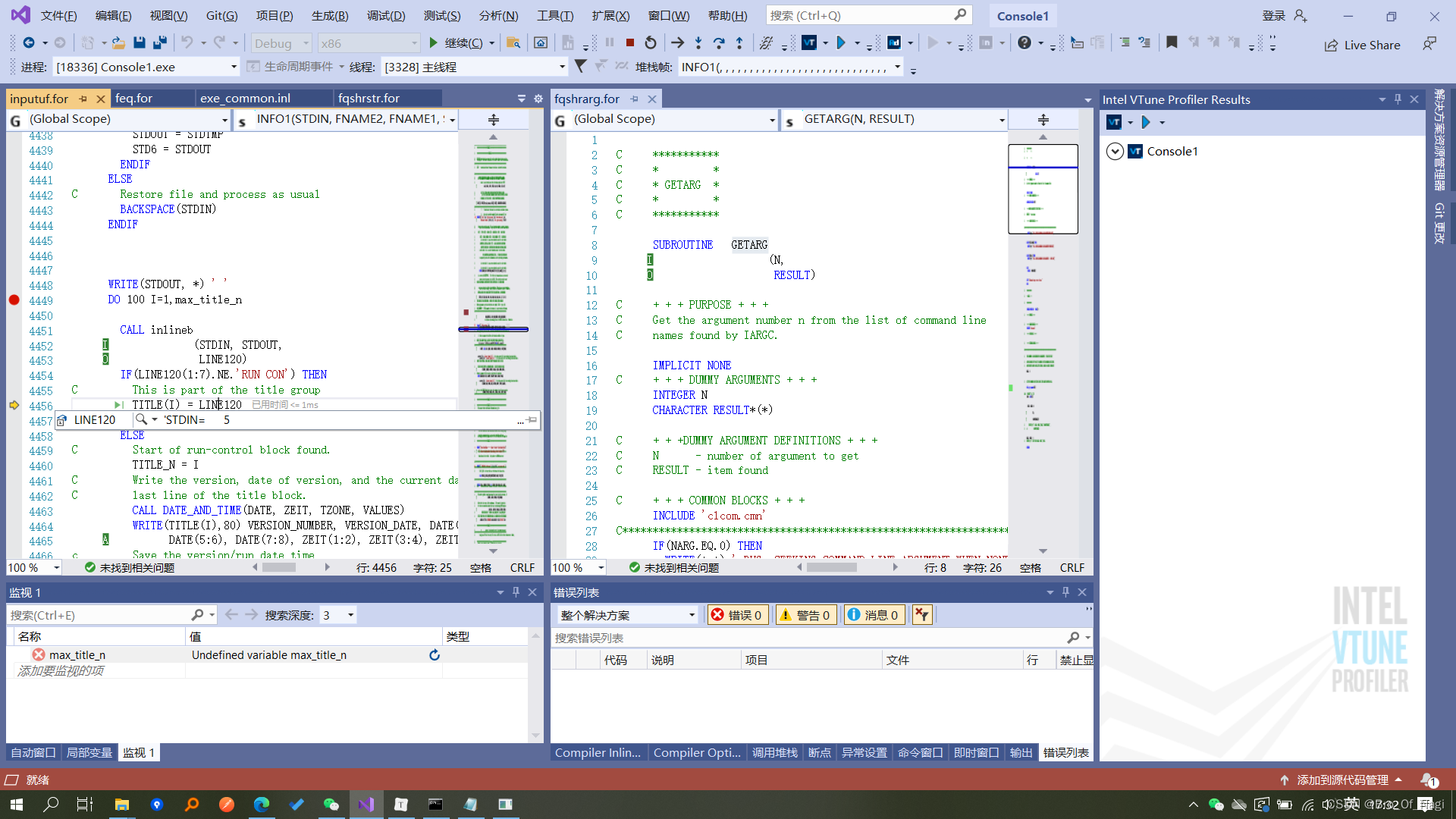The width and height of the screenshot is (1456, 819).
Task: Toggle the breakpoint on line 4449
Action: 14,300
